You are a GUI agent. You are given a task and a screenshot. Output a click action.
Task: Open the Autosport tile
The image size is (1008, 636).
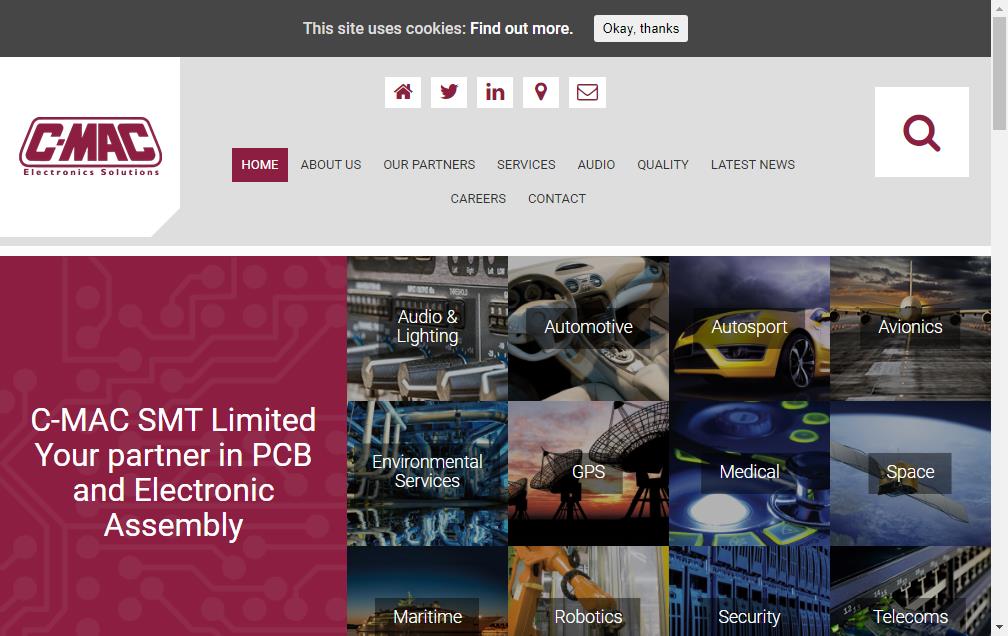pyautogui.click(x=750, y=329)
